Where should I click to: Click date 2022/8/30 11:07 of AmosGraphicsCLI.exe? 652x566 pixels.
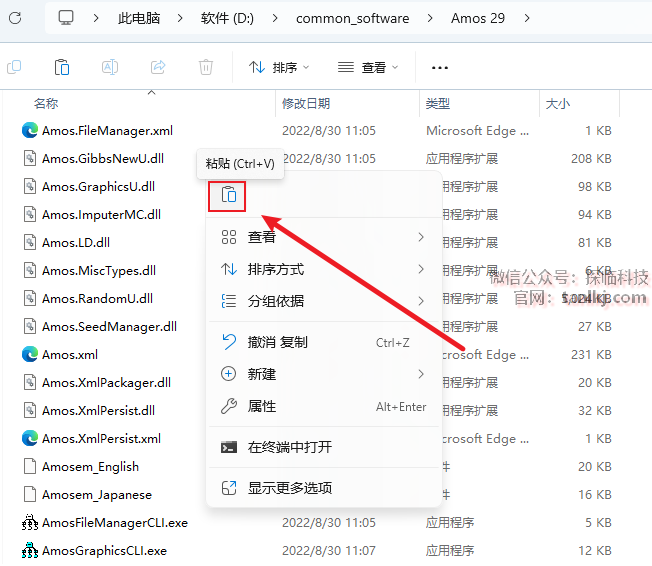tap(328, 550)
